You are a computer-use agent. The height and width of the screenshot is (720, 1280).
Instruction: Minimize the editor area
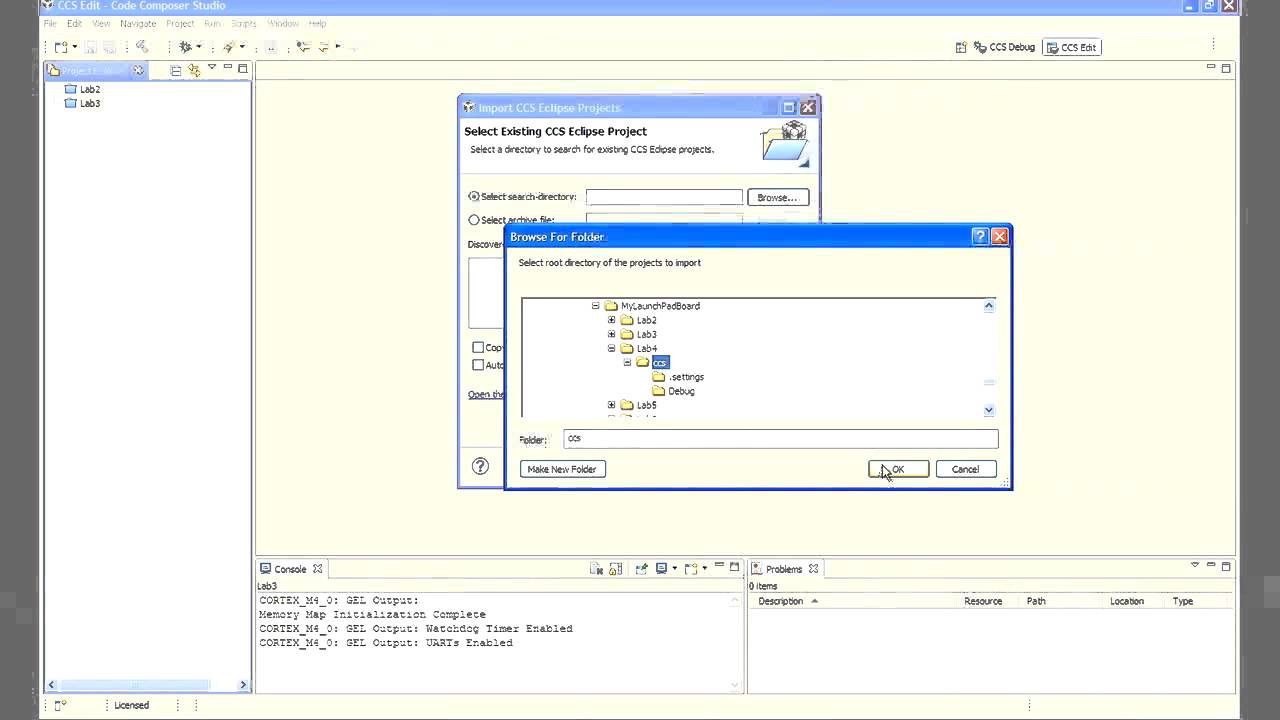[1211, 67]
